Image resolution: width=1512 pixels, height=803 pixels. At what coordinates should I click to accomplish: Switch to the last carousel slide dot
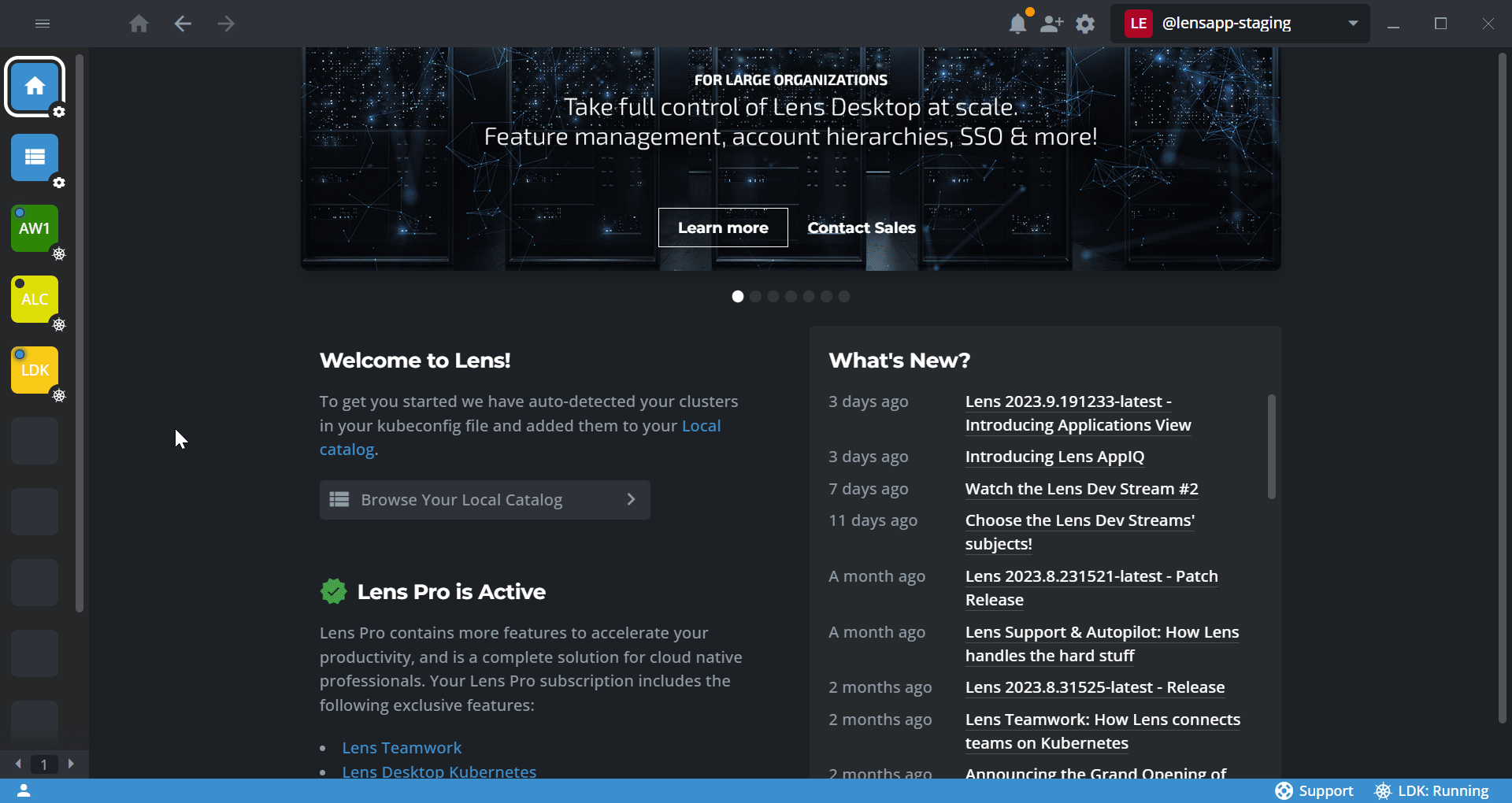coord(844,297)
